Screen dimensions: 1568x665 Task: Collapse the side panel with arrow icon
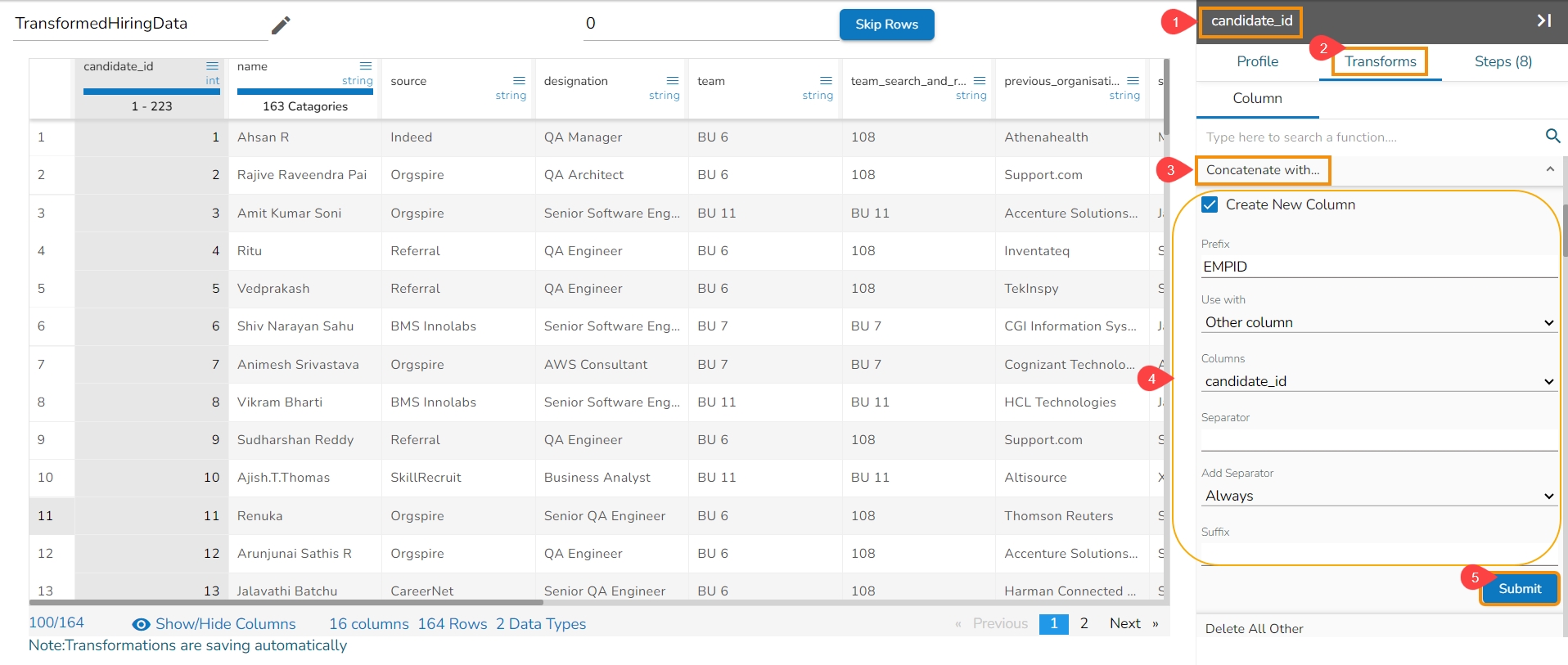tap(1543, 20)
